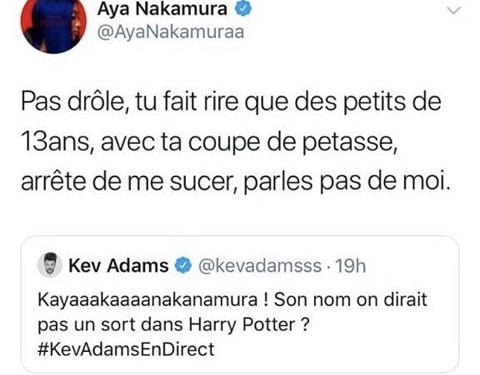480x375 pixels.
Task: Click the 'arrête de me sucer' line
Action: 129,181
